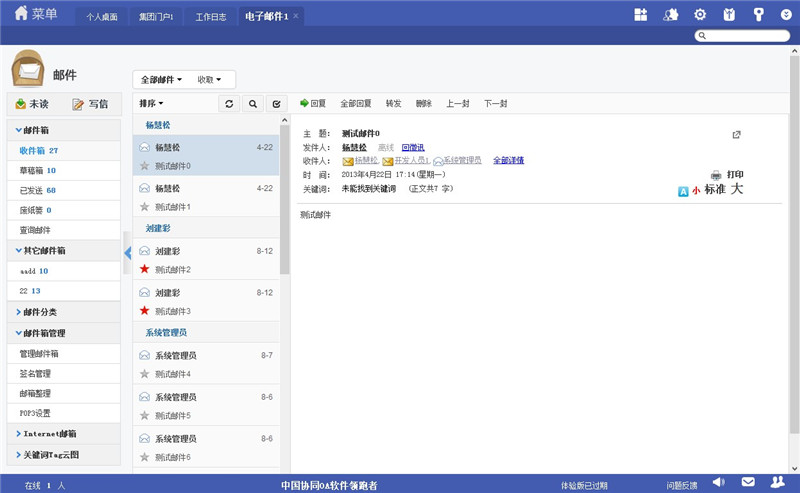Open the 排序 sort dropdown
The height and width of the screenshot is (493, 800).
tap(151, 104)
